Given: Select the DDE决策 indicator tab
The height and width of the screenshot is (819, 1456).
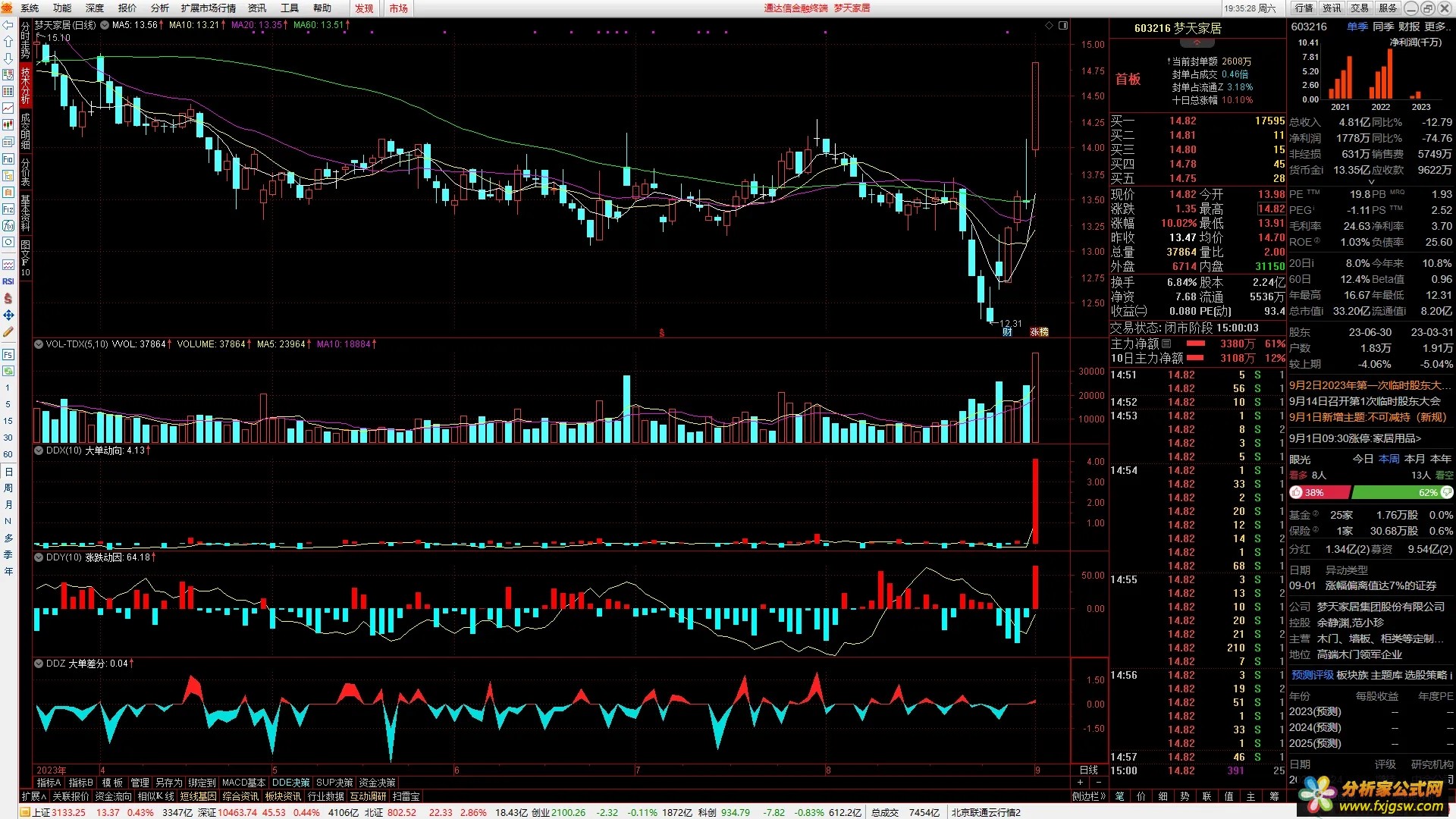Looking at the screenshot, I should 290,783.
